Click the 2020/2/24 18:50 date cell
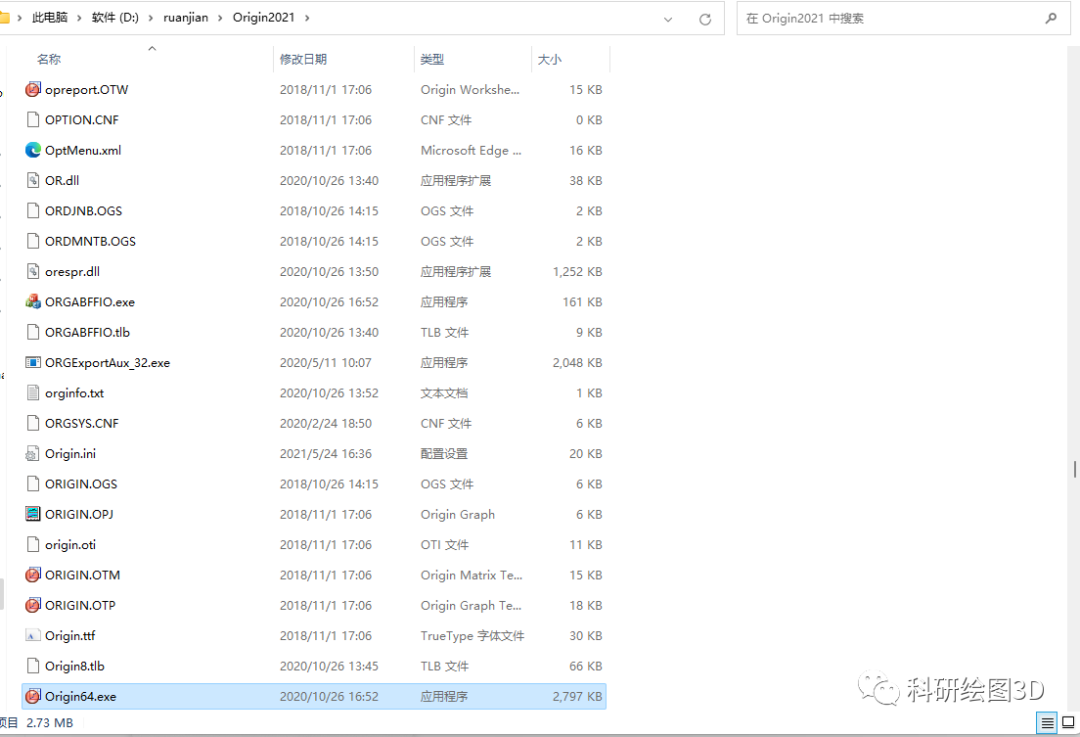This screenshot has width=1080, height=737. point(326,423)
